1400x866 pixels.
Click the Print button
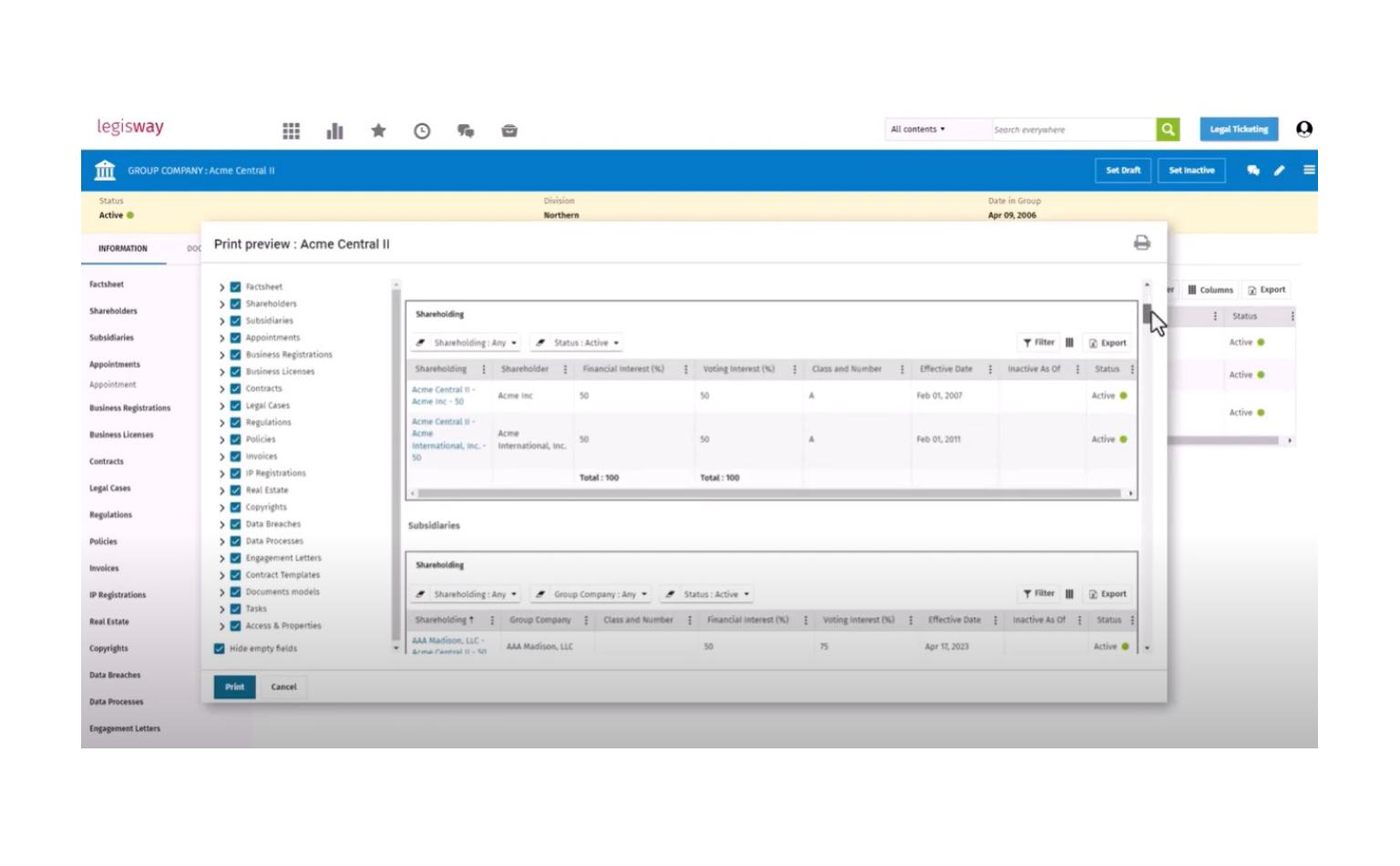pyautogui.click(x=234, y=687)
